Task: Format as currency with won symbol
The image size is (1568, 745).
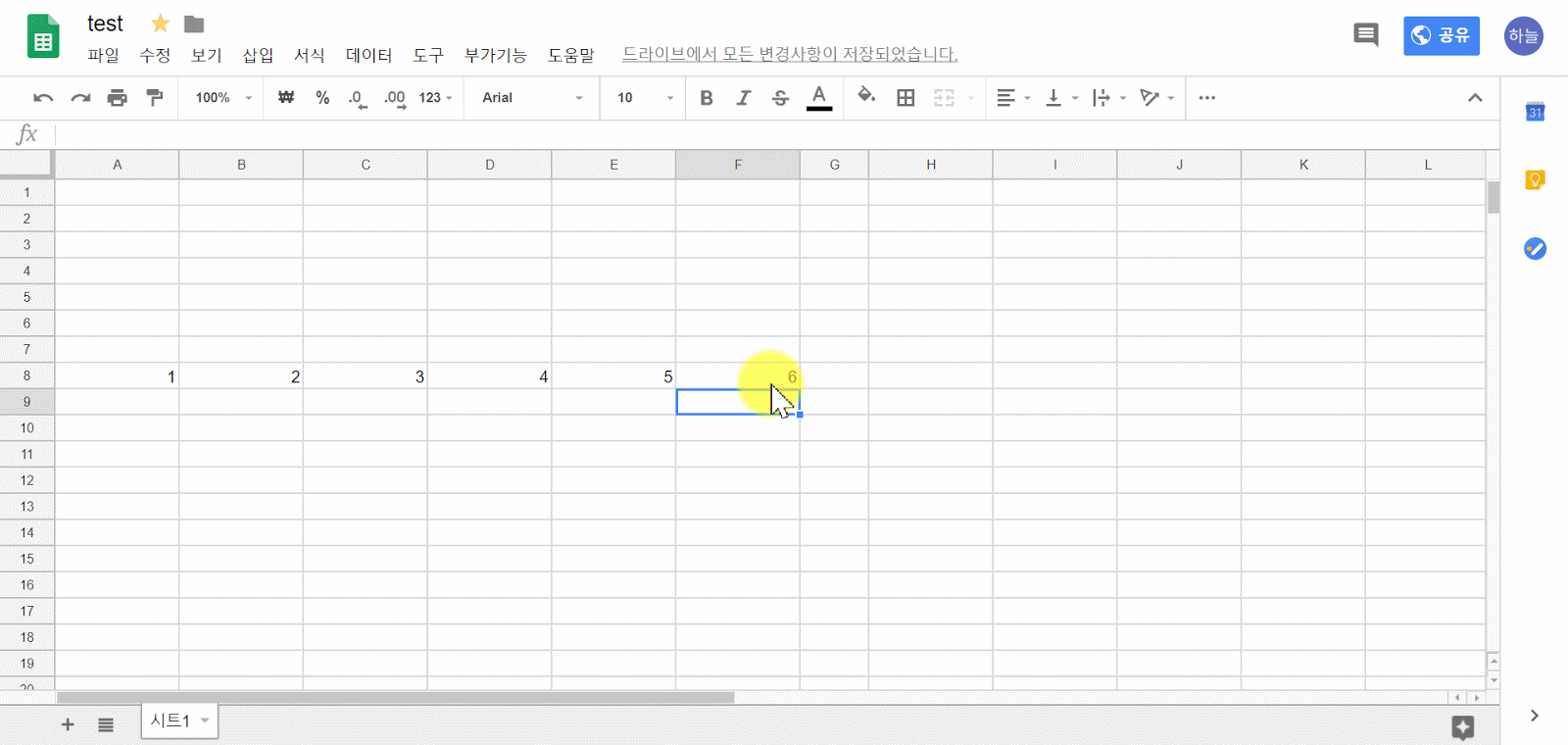Action: pyautogui.click(x=286, y=98)
